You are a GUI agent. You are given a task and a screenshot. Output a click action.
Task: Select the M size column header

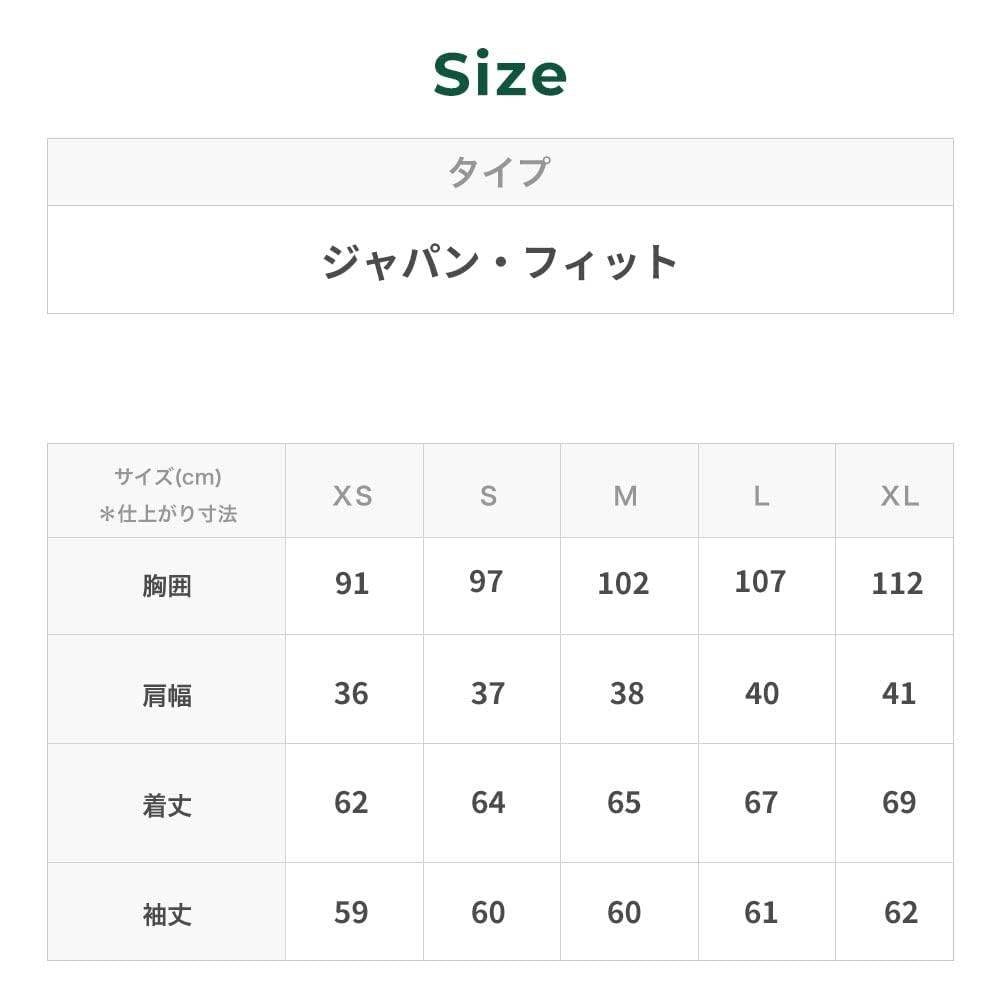(x=625, y=496)
